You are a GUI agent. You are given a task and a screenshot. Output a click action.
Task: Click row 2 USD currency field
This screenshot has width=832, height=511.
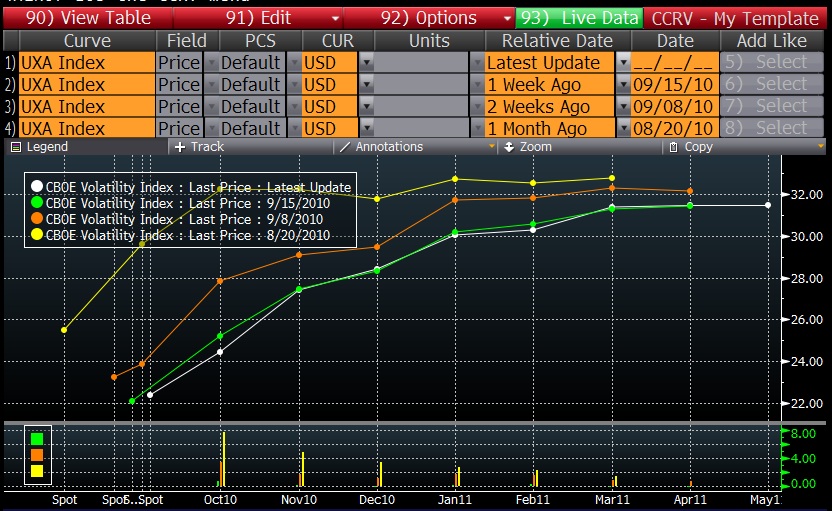[329, 84]
